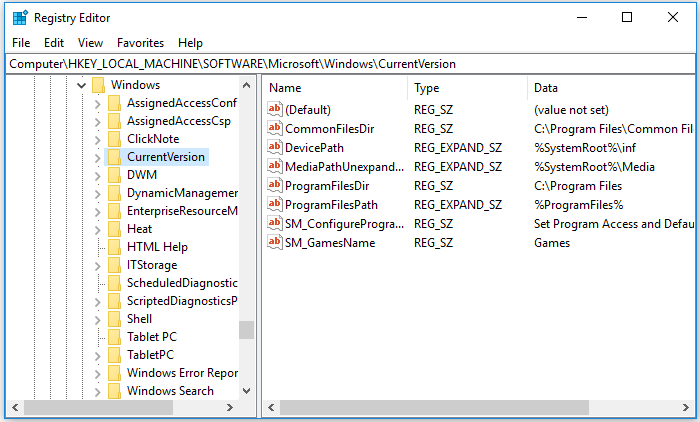Click the (Default) value icon
The width and height of the screenshot is (700, 422).
[275, 109]
